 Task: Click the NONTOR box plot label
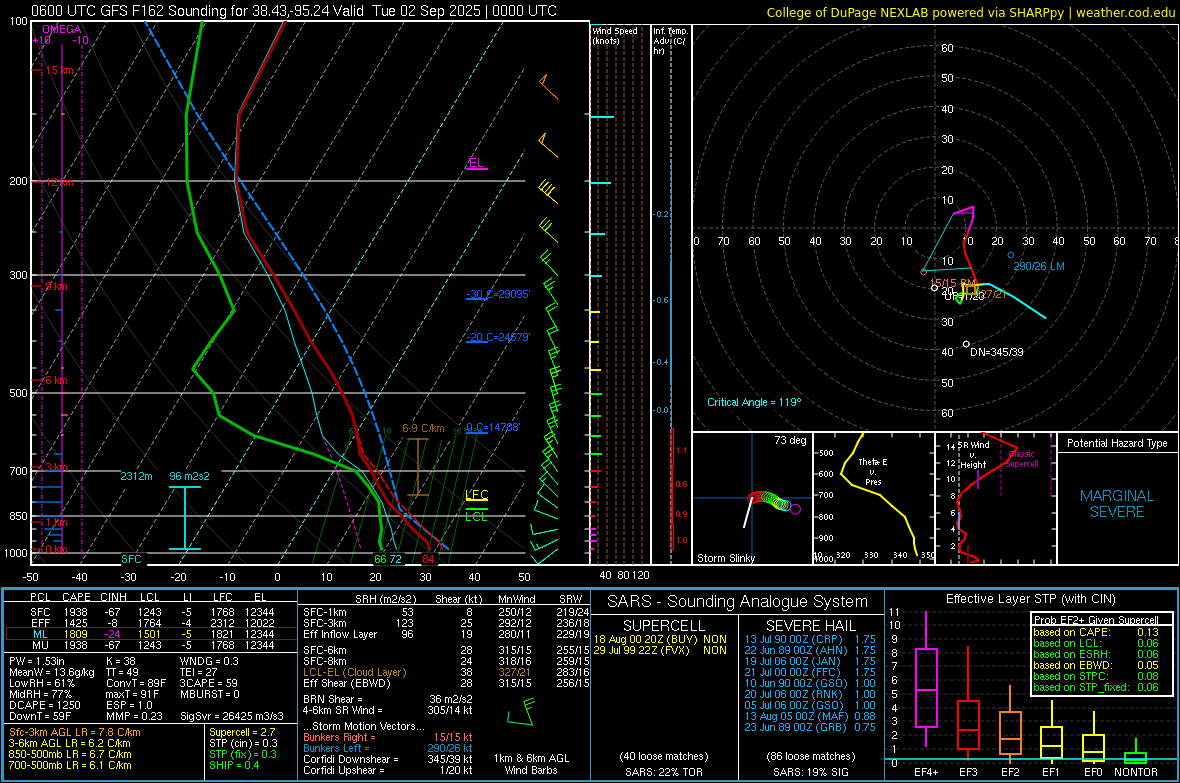pyautogui.click(x=1136, y=772)
